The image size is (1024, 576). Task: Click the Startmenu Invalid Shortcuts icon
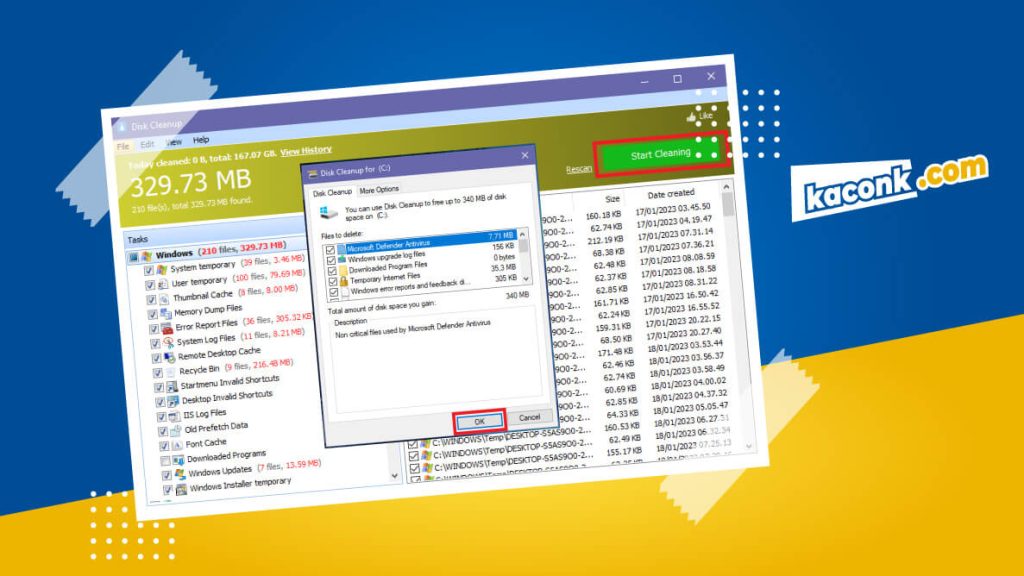pos(172,387)
